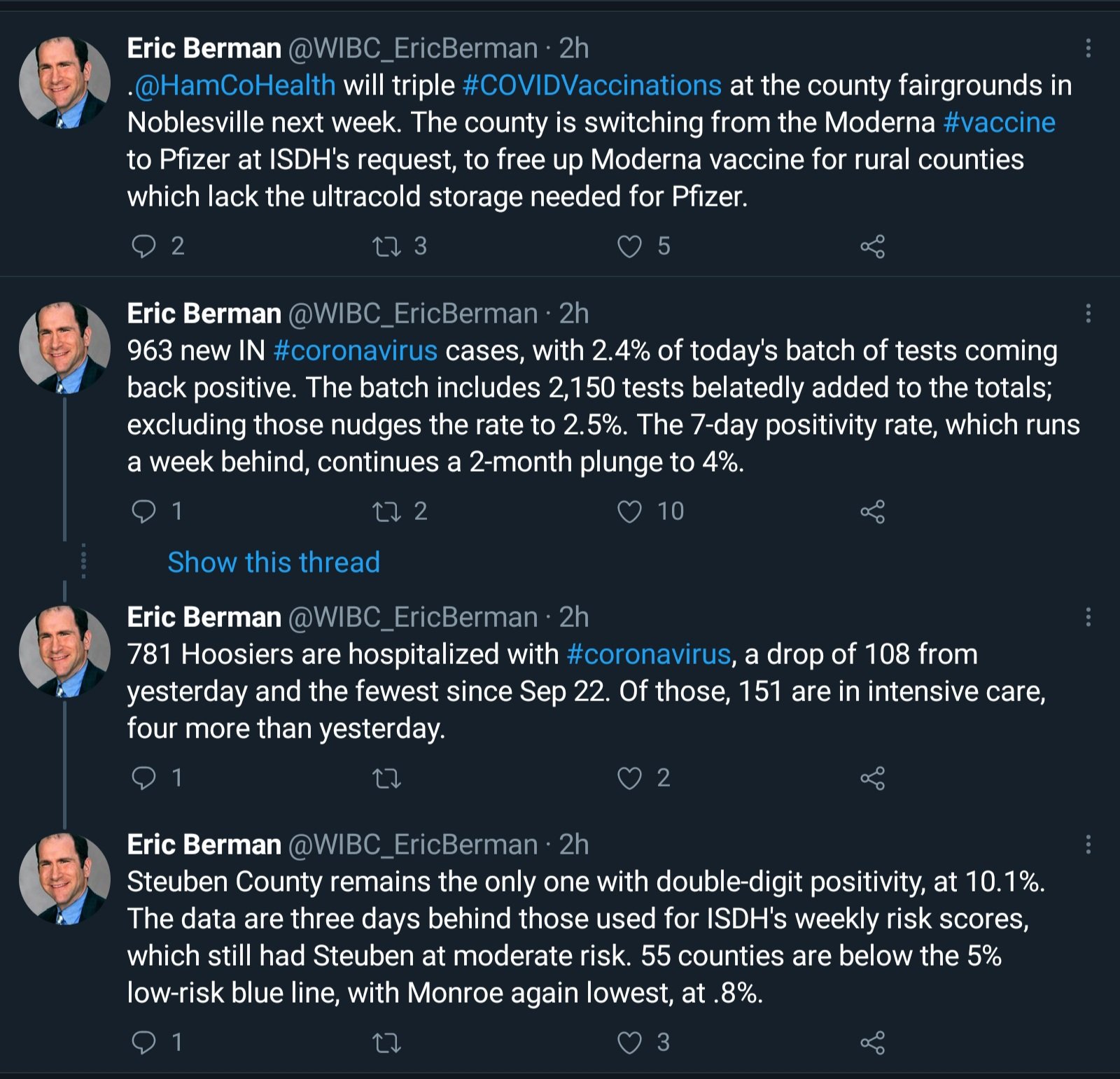This screenshot has height=1079, width=1120.
Task: Share the HamCoHealth vaccinations tweet
Action: coord(872,246)
